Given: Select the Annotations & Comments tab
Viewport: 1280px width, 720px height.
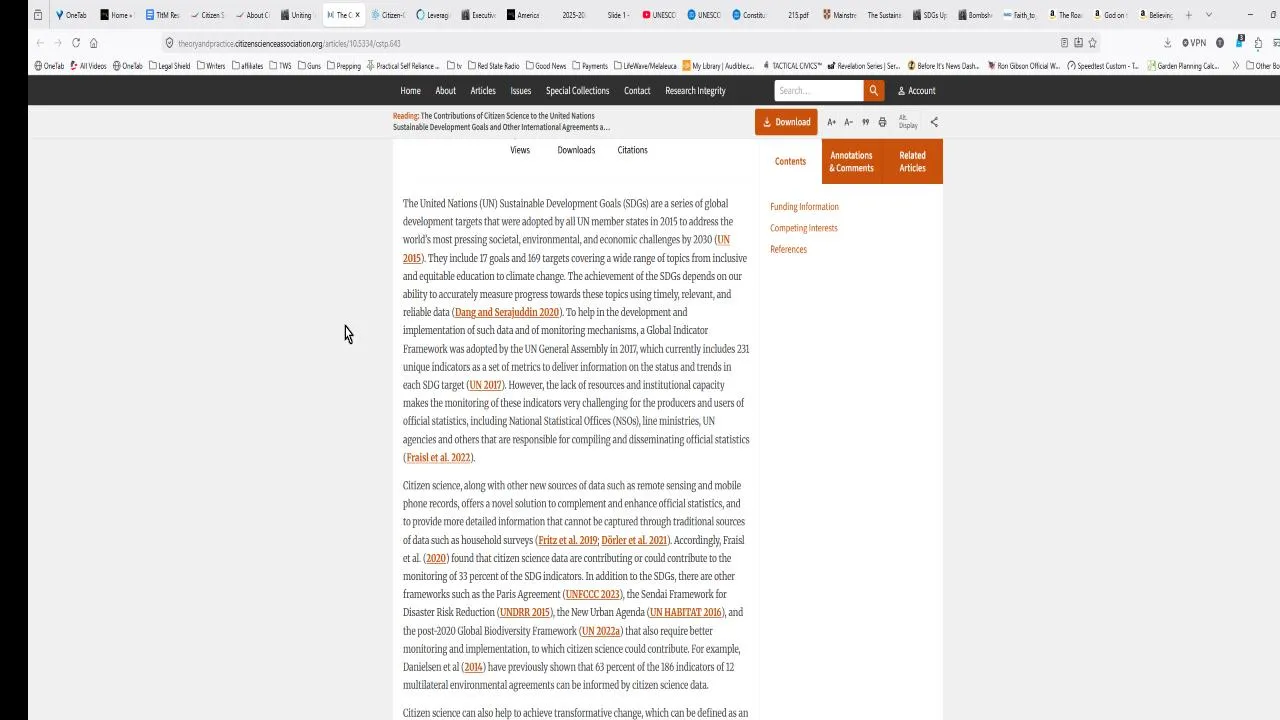Looking at the screenshot, I should point(851,161).
